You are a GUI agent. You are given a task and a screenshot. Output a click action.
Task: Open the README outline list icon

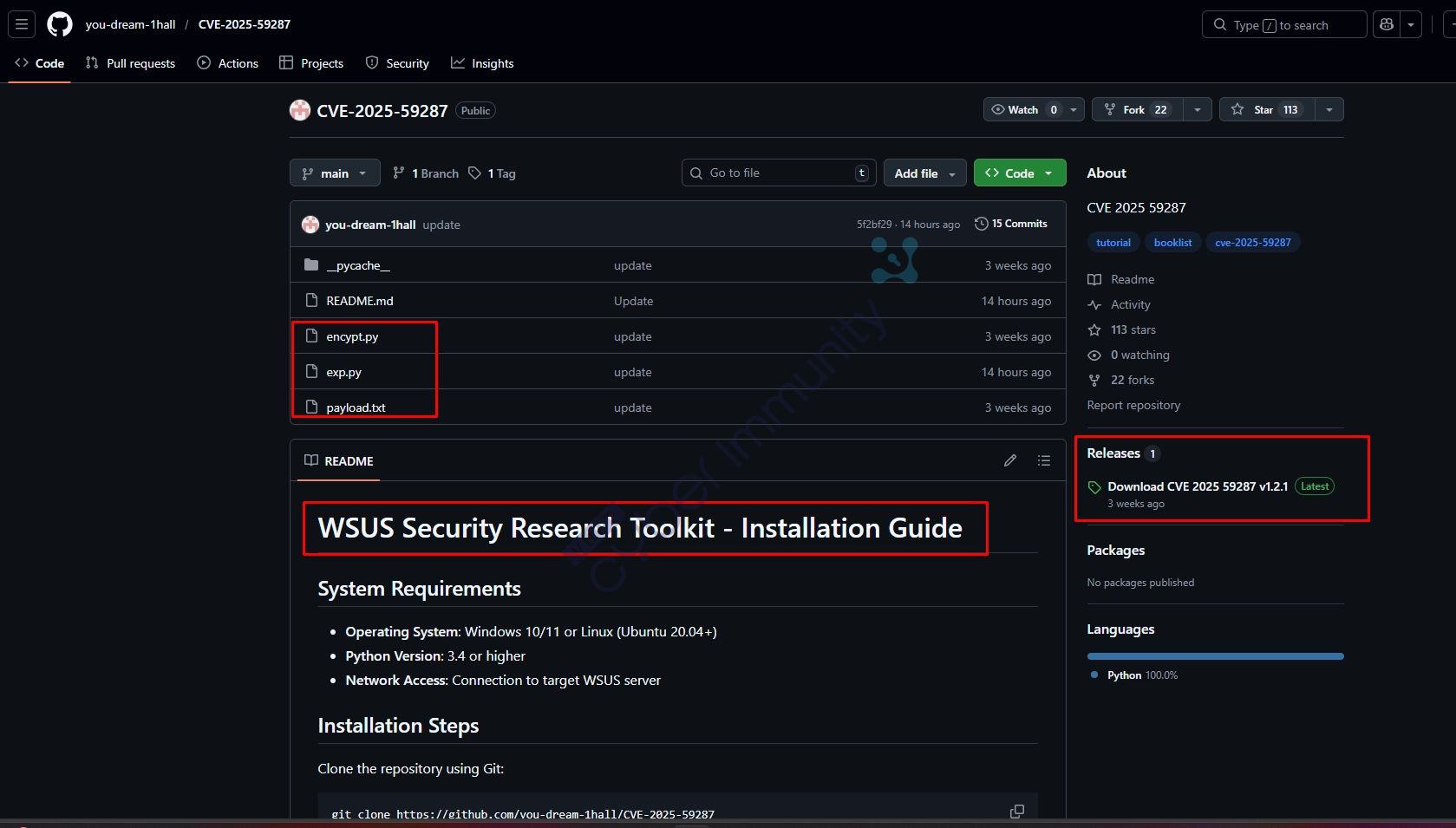click(x=1043, y=460)
